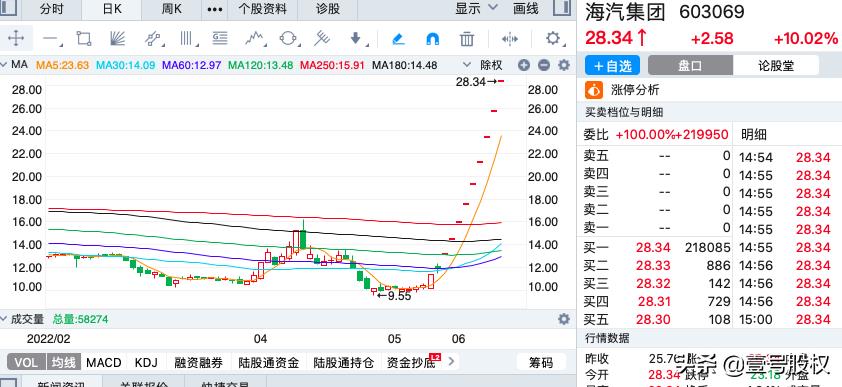Switch to 周K chart tab
This screenshot has width=842, height=387.
(172, 9)
